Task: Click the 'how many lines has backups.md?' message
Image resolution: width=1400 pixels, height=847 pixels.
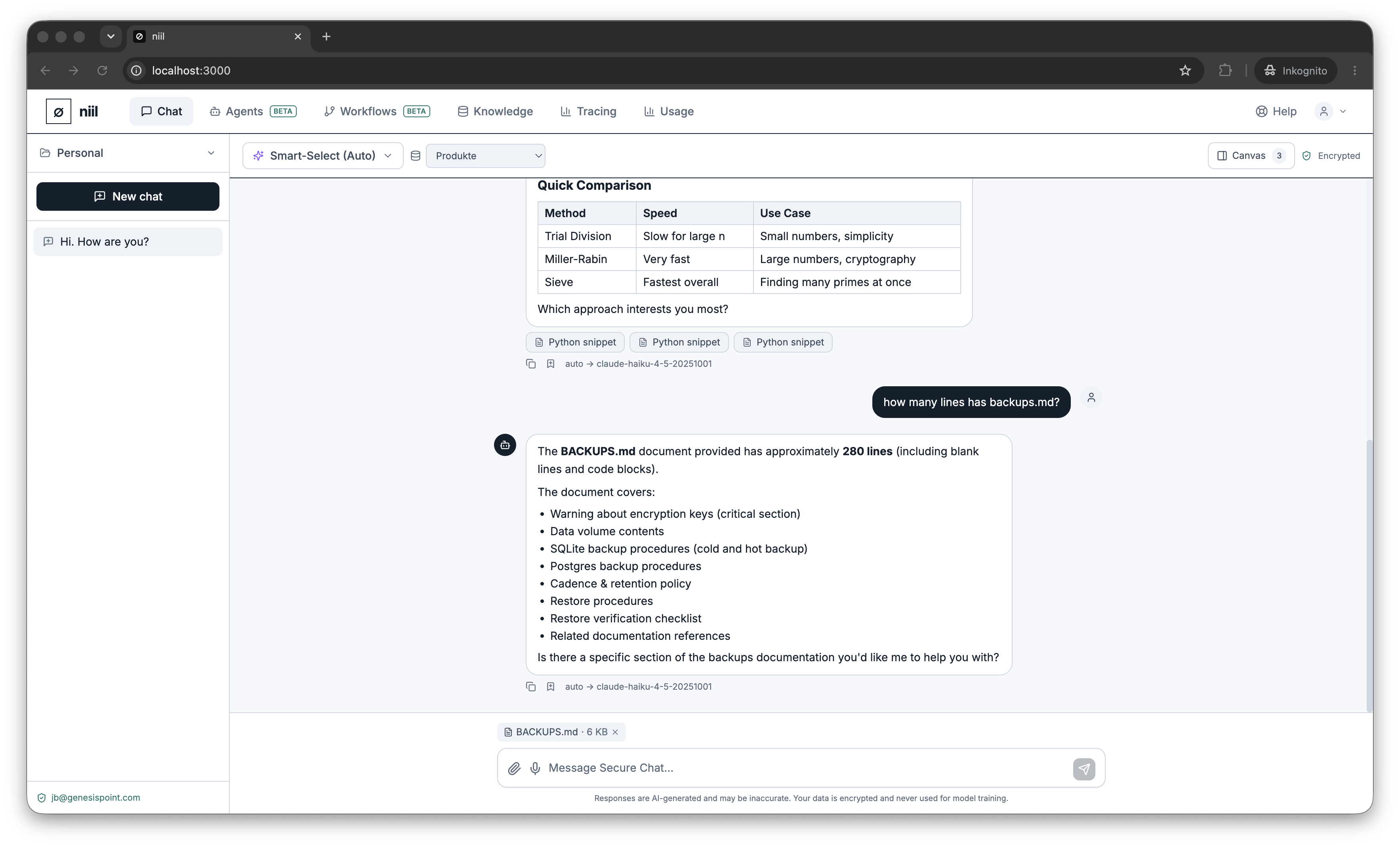Action: pyautogui.click(x=971, y=402)
